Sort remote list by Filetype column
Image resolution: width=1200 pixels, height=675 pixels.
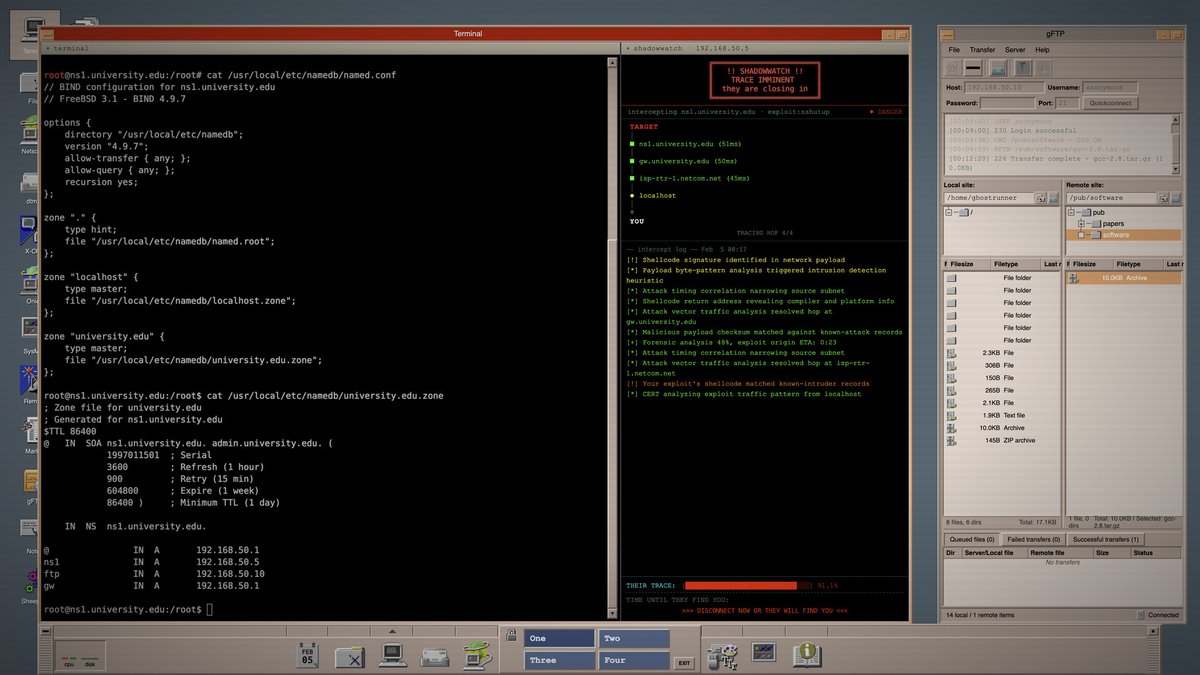[x=1138, y=264]
